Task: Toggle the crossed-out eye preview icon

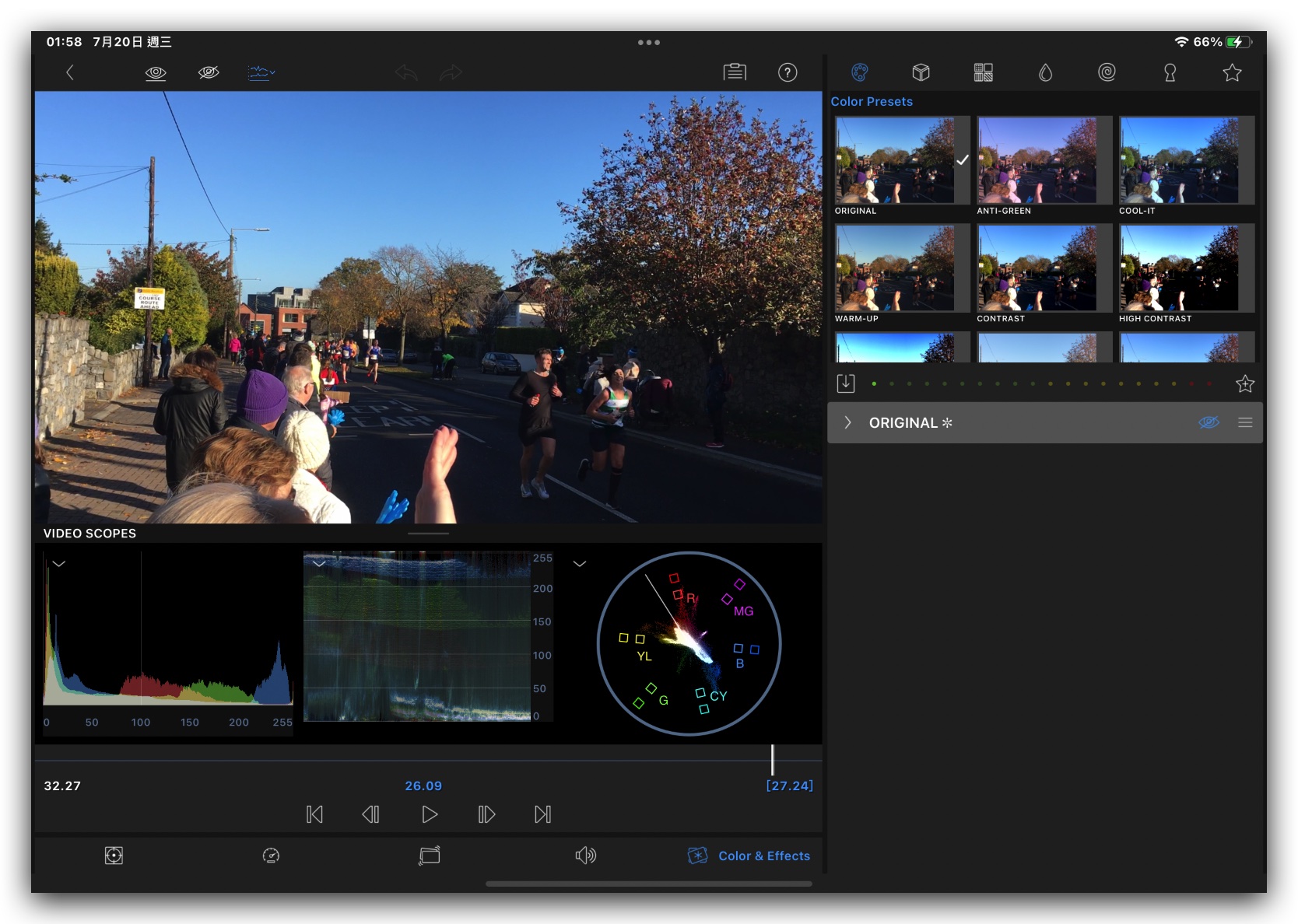Action: 209,72
